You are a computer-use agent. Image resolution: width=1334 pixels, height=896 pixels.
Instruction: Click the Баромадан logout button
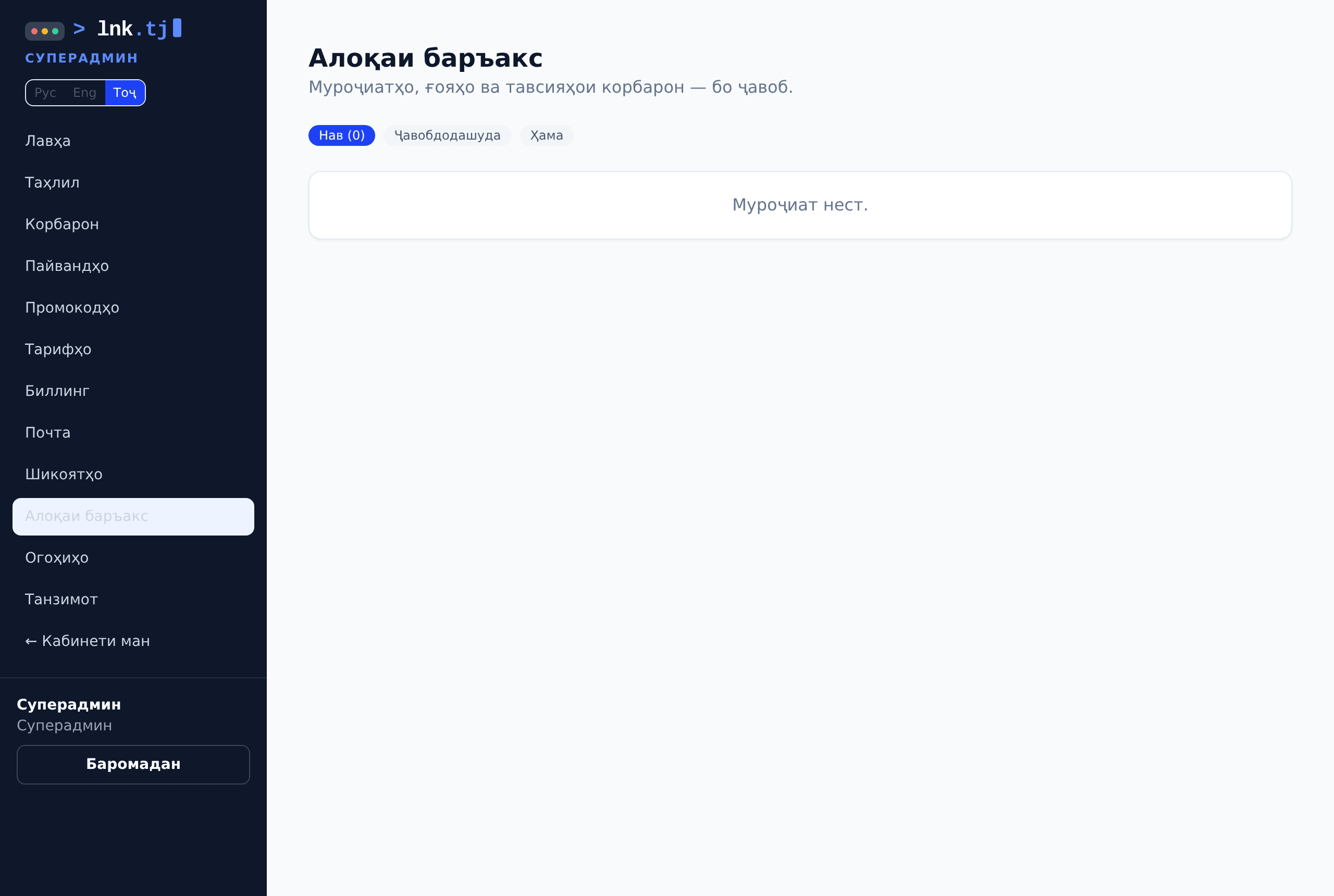[x=133, y=765]
